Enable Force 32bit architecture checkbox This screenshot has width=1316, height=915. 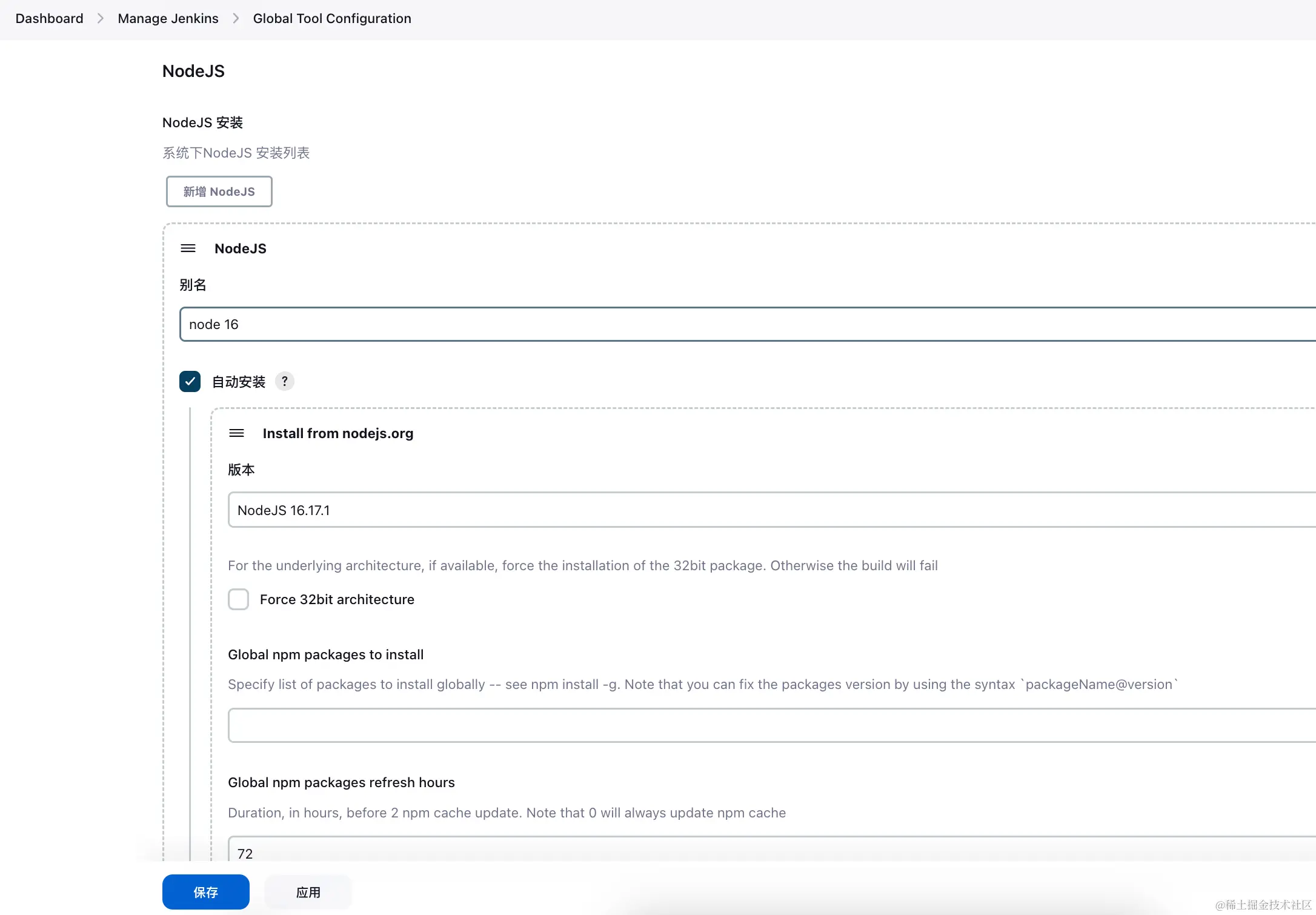click(x=238, y=599)
